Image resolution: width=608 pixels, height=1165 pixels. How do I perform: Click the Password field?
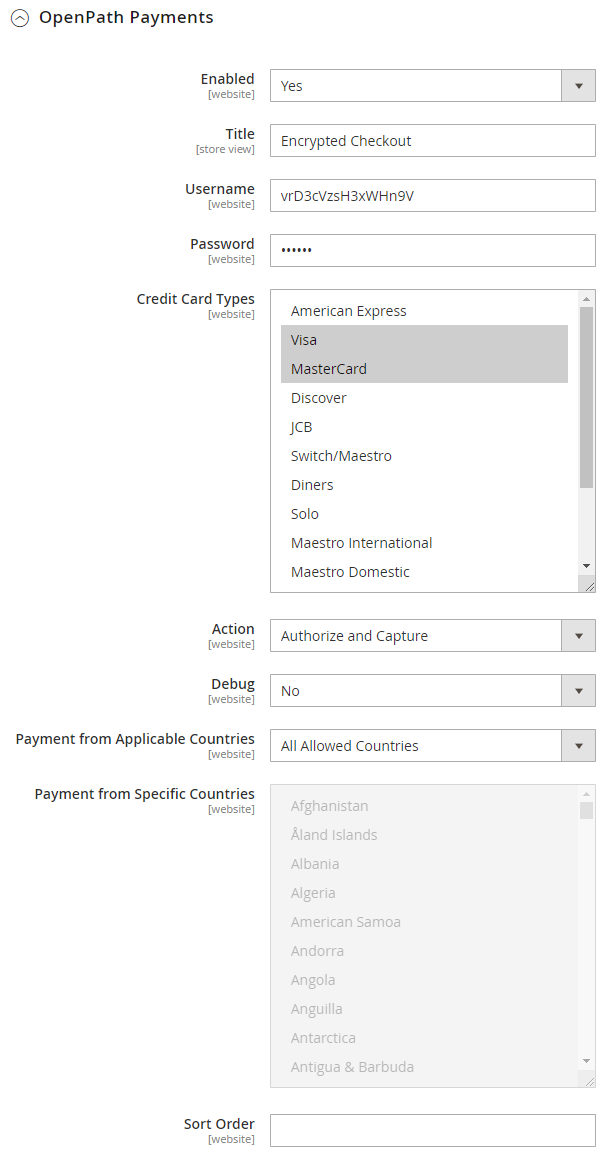(433, 250)
